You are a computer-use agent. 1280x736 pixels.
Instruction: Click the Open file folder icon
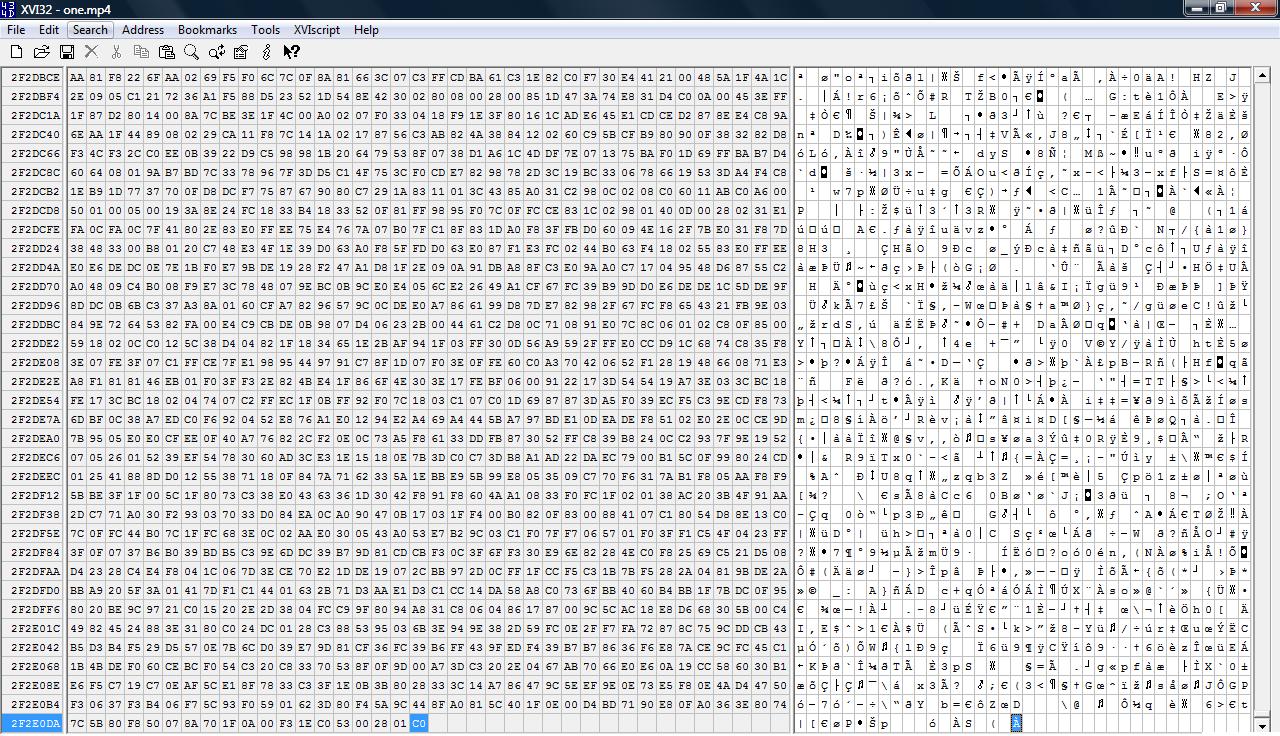pos(41,52)
